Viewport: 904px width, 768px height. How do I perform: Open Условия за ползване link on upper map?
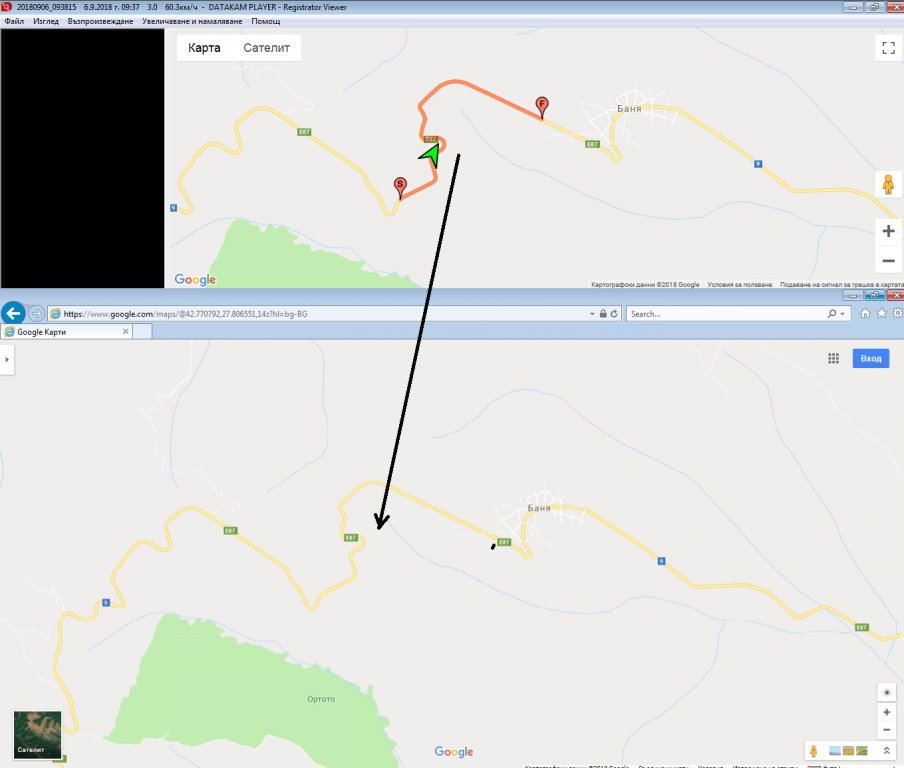pos(739,285)
